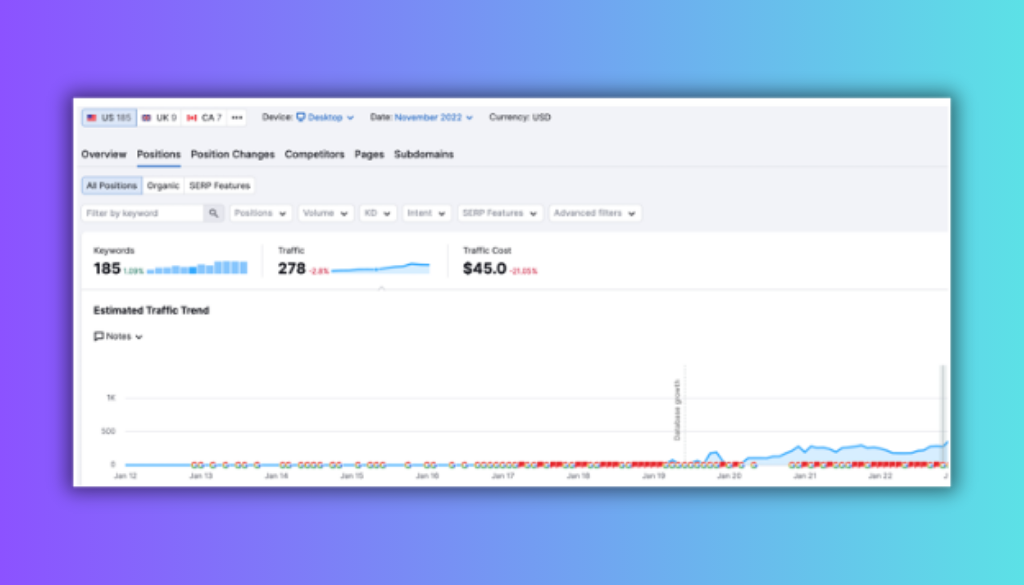Switch to the Position Changes tab
1024x585 pixels.
[232, 155]
